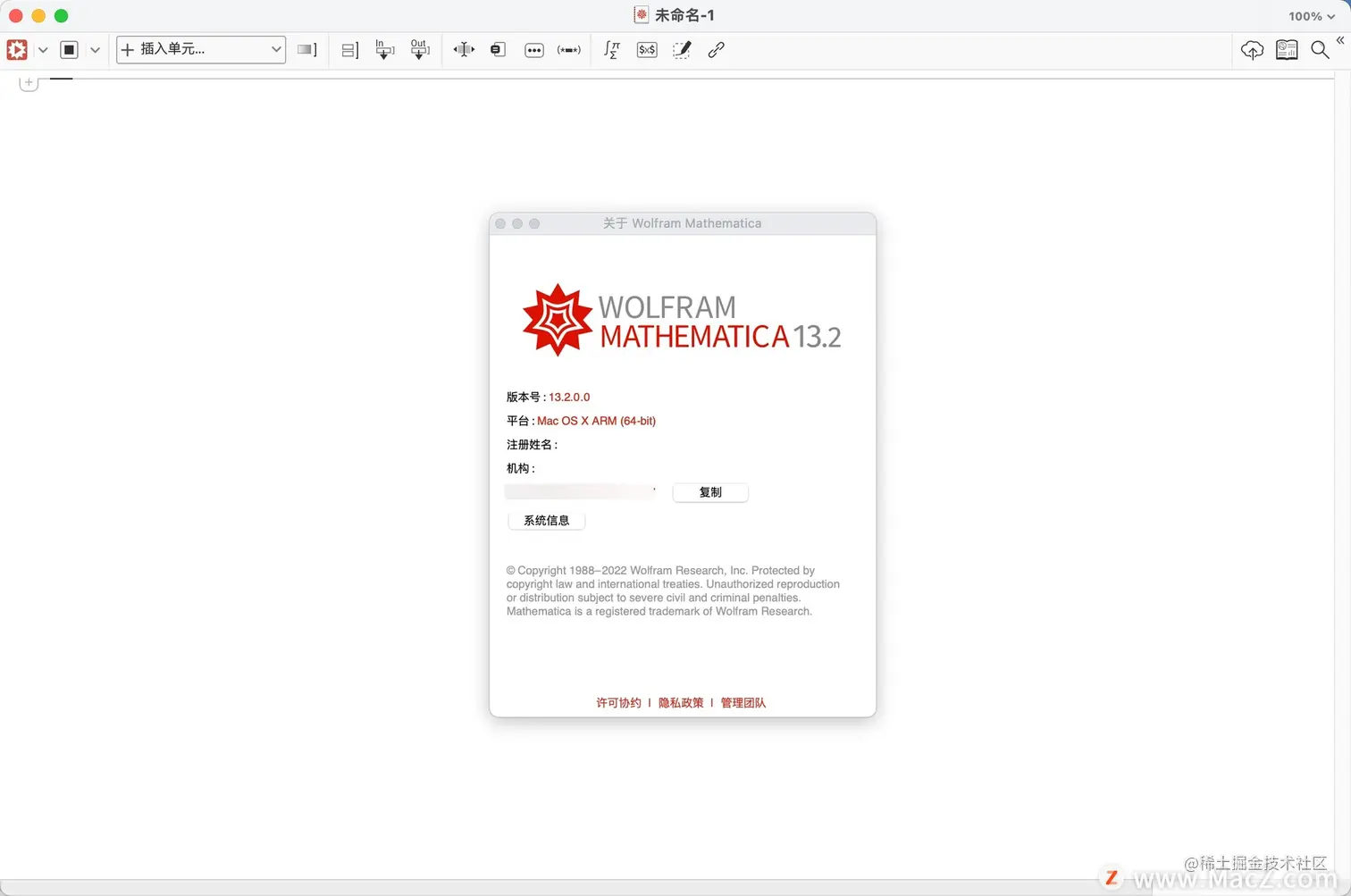Image resolution: width=1351 pixels, height=896 pixels.
Task: Click the group cells bracket icon
Action: 349,50
